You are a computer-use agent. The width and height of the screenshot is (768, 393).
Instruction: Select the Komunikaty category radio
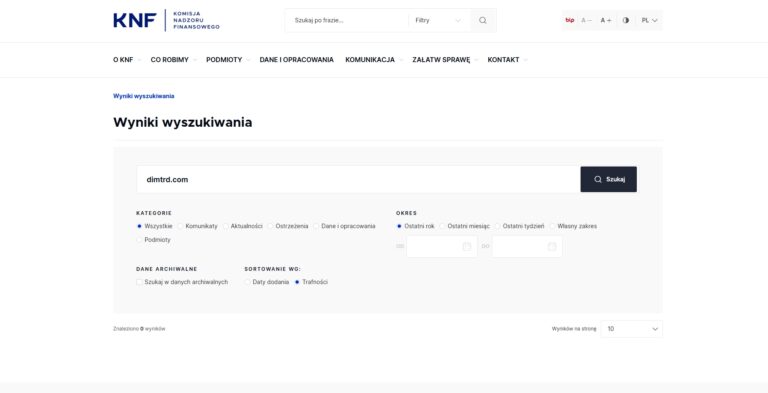click(180, 226)
